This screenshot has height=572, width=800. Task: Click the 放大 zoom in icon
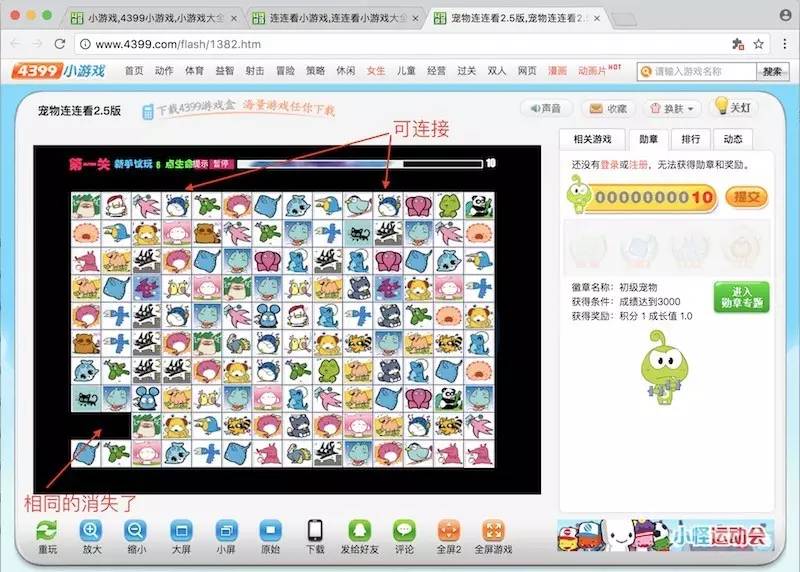[91, 531]
